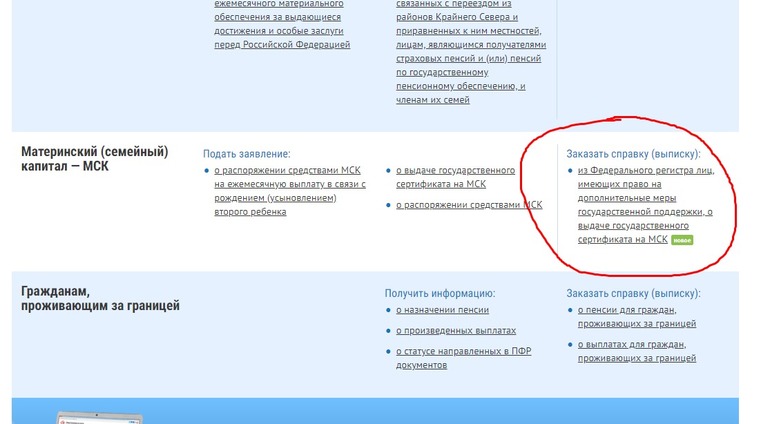This screenshot has width=770, height=424.
Task: Open 'о произведенных выплатах' link
Action: tap(456, 330)
